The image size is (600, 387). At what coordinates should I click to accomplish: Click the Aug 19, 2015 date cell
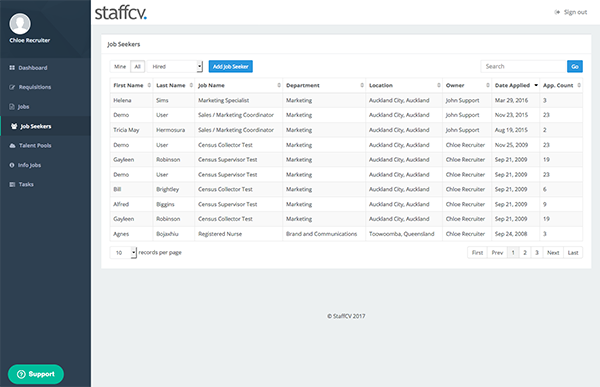tap(516, 130)
